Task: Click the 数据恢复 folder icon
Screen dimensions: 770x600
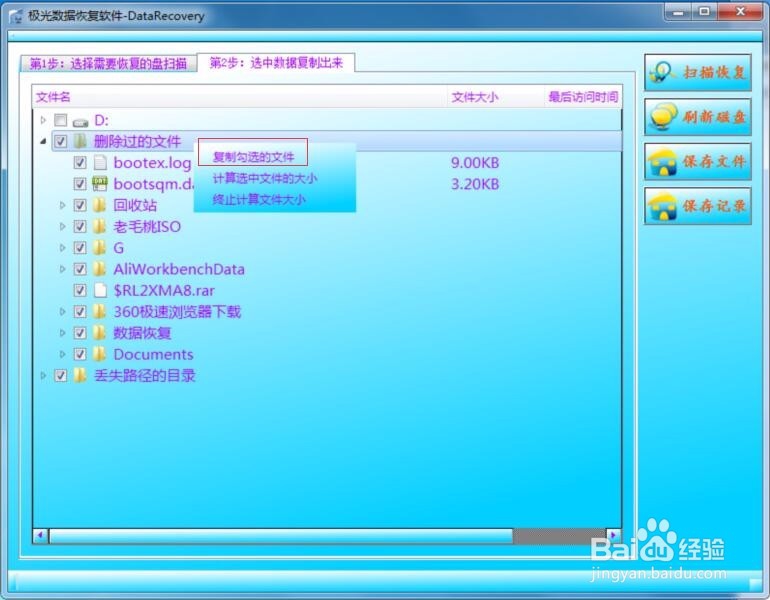Action: click(x=99, y=333)
